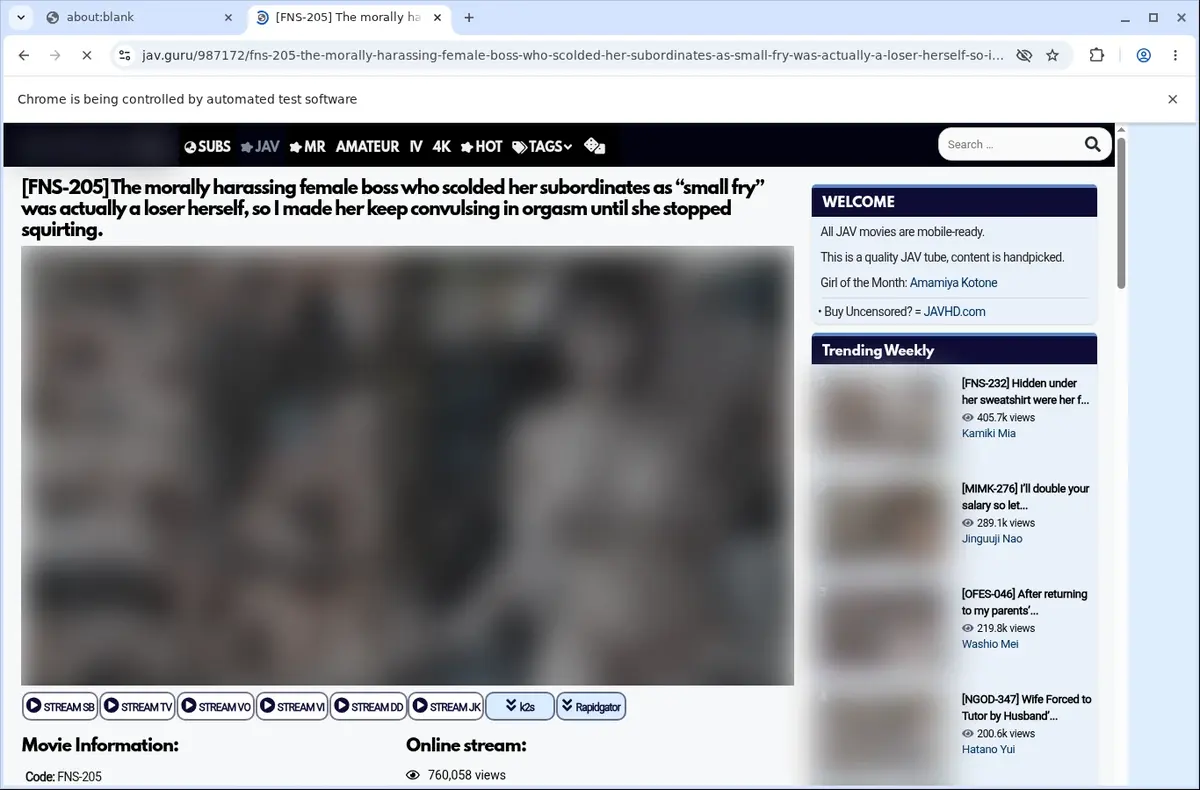Viewport: 1200px width, 790px height.
Task: Expand the TAGS dropdown menu
Action: tap(542, 146)
